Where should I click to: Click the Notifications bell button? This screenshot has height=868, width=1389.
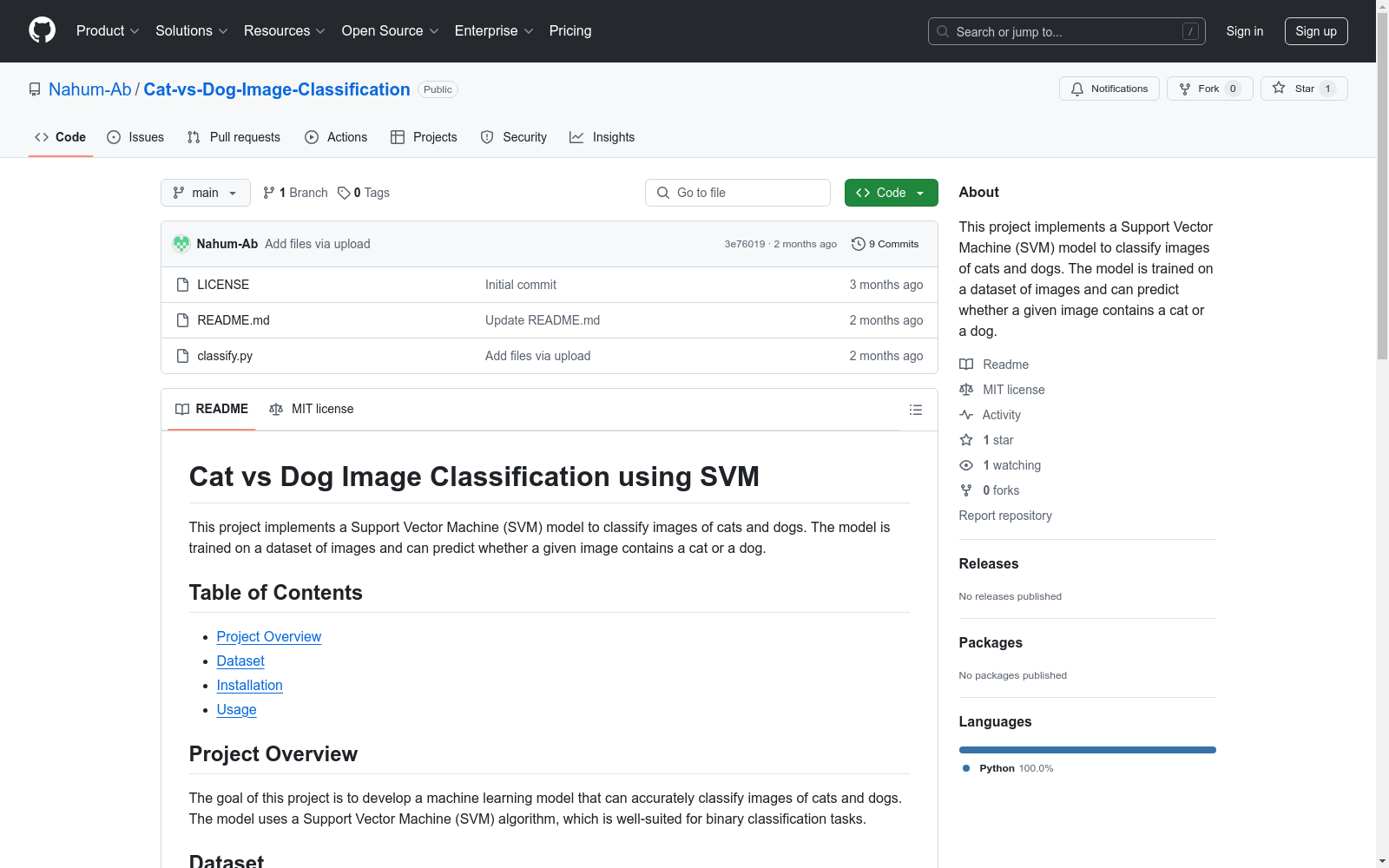1109,89
